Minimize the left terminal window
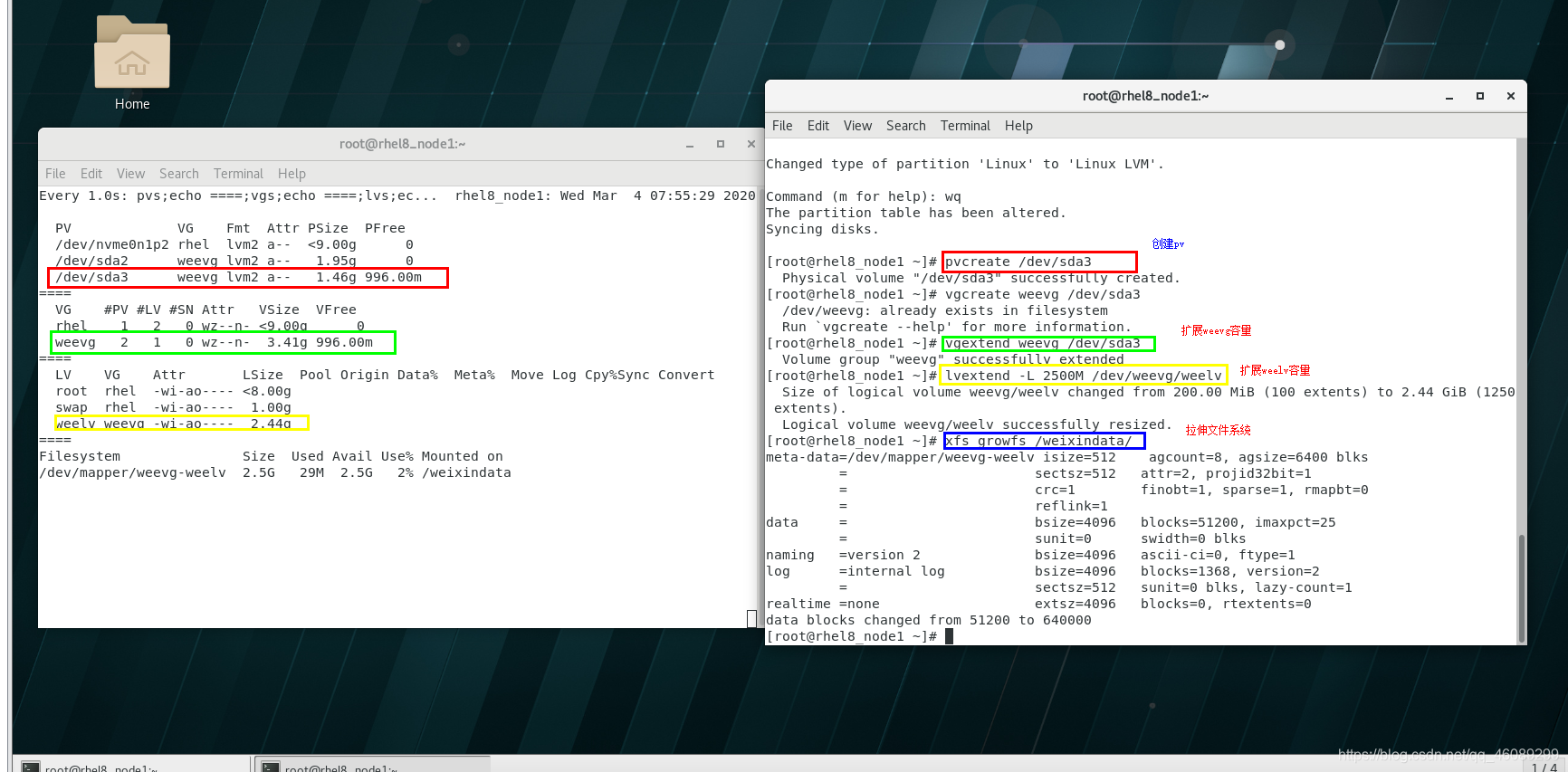The image size is (1568, 772). pyautogui.click(x=690, y=144)
